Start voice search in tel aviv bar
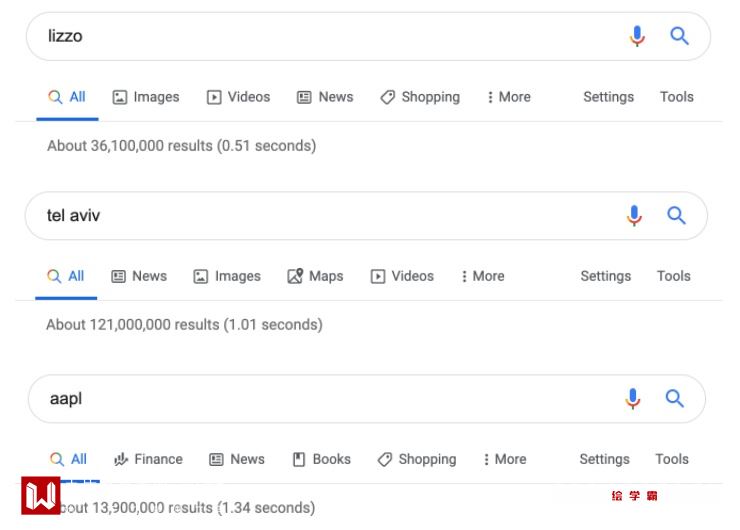 634,216
